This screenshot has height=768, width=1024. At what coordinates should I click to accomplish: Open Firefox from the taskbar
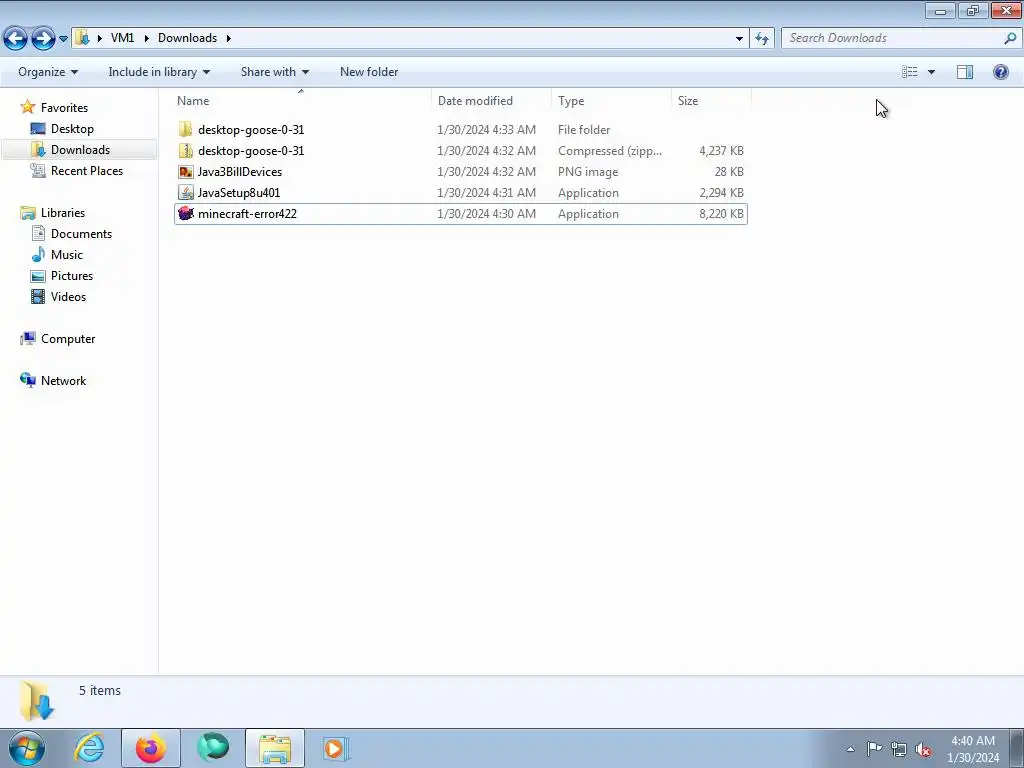coord(150,748)
